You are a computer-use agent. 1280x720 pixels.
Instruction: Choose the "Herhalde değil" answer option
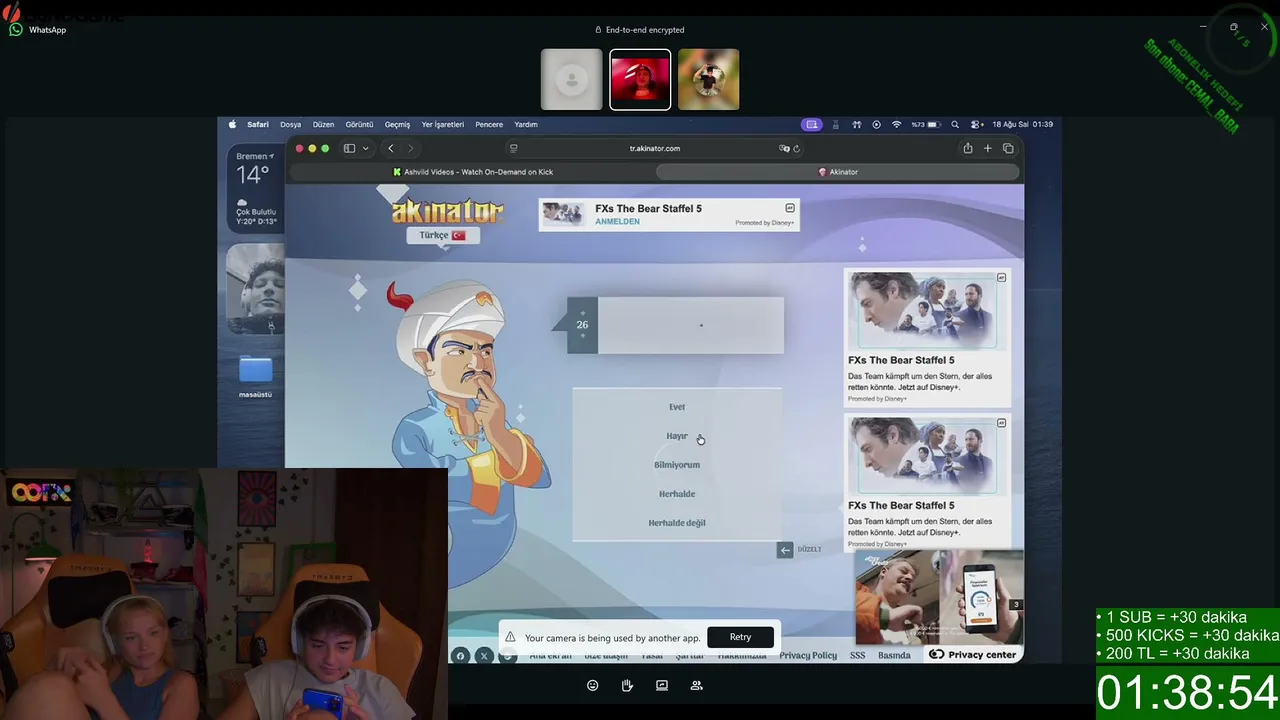click(x=677, y=523)
